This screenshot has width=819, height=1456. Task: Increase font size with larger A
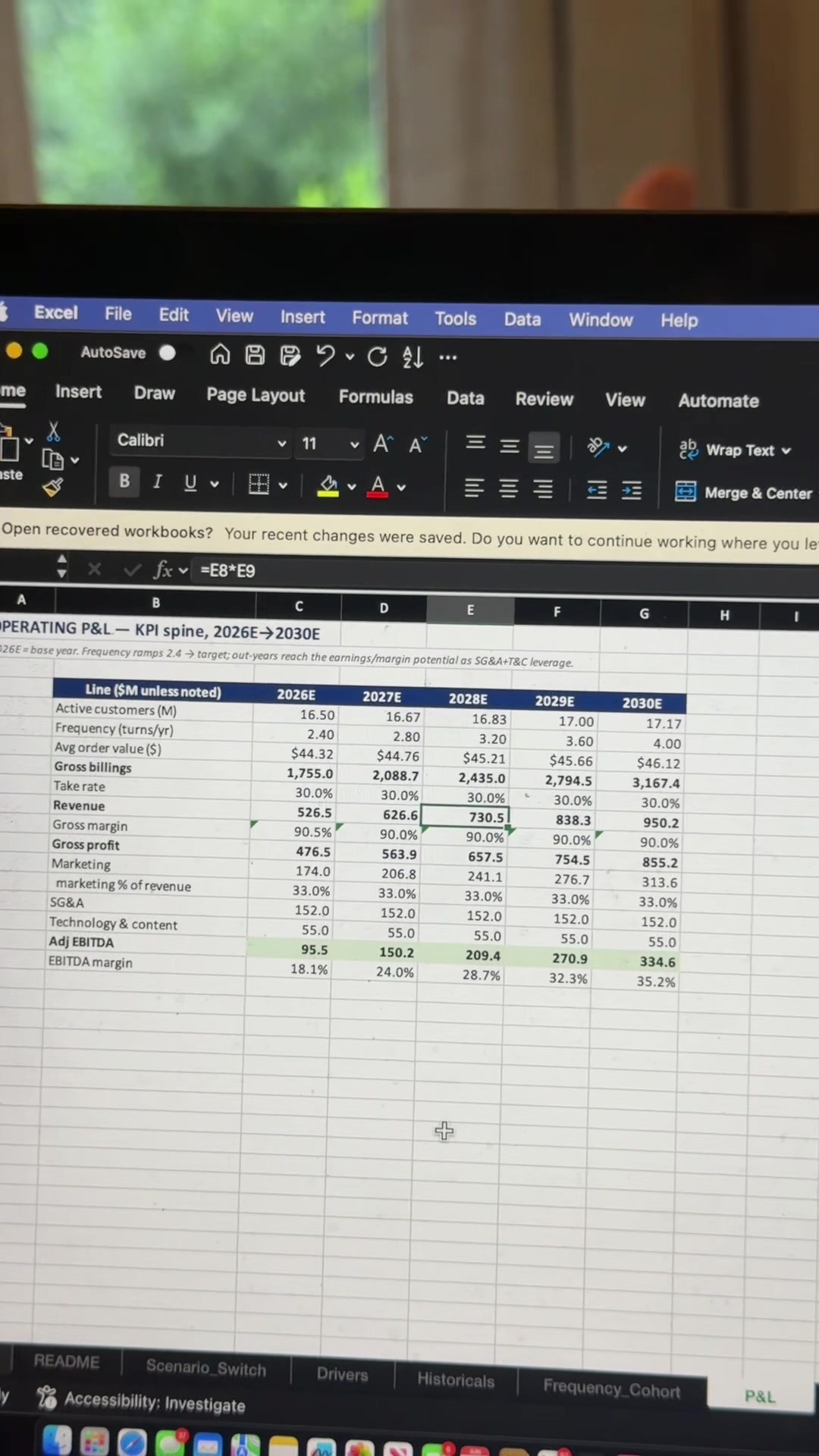[x=382, y=444]
